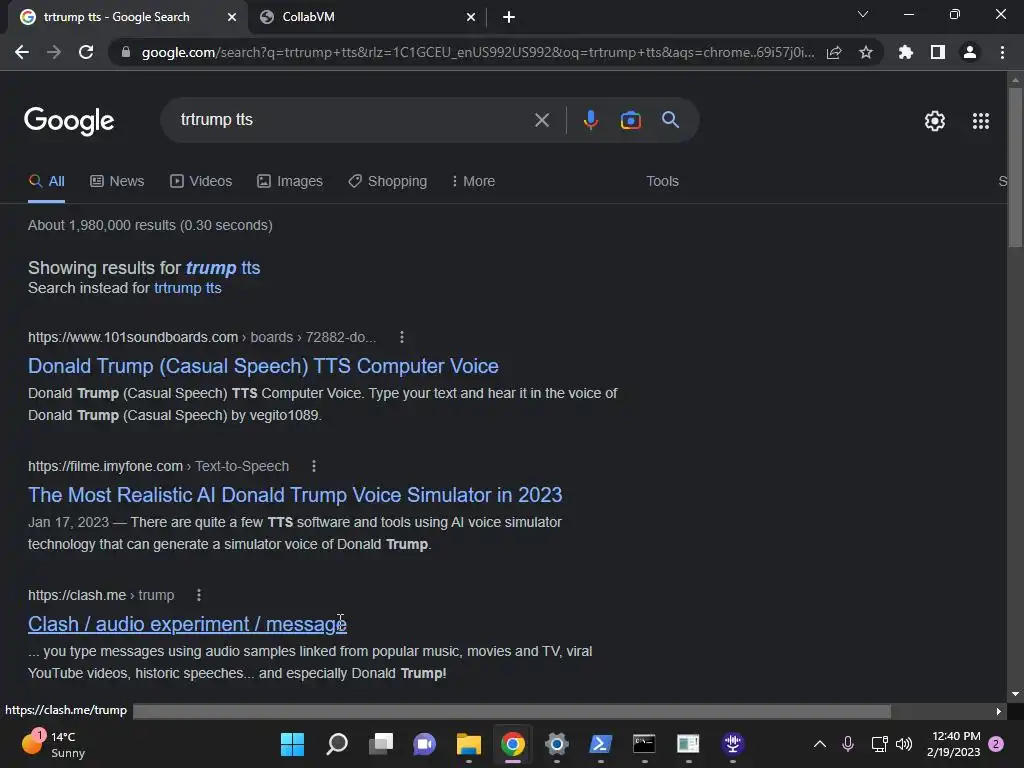Open Task View on the taskbar
Image resolution: width=1024 pixels, height=768 pixels.
(x=381, y=744)
